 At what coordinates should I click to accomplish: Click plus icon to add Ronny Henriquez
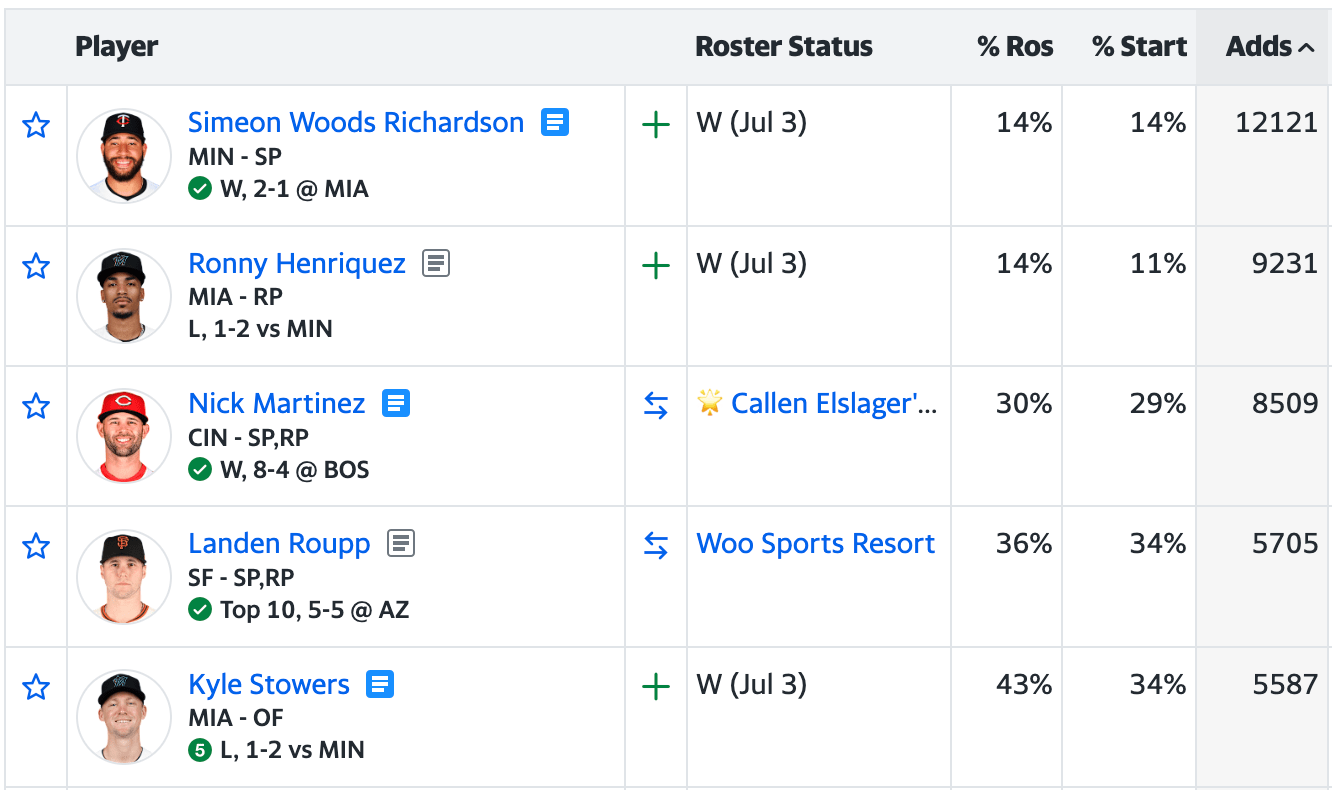coord(656,266)
